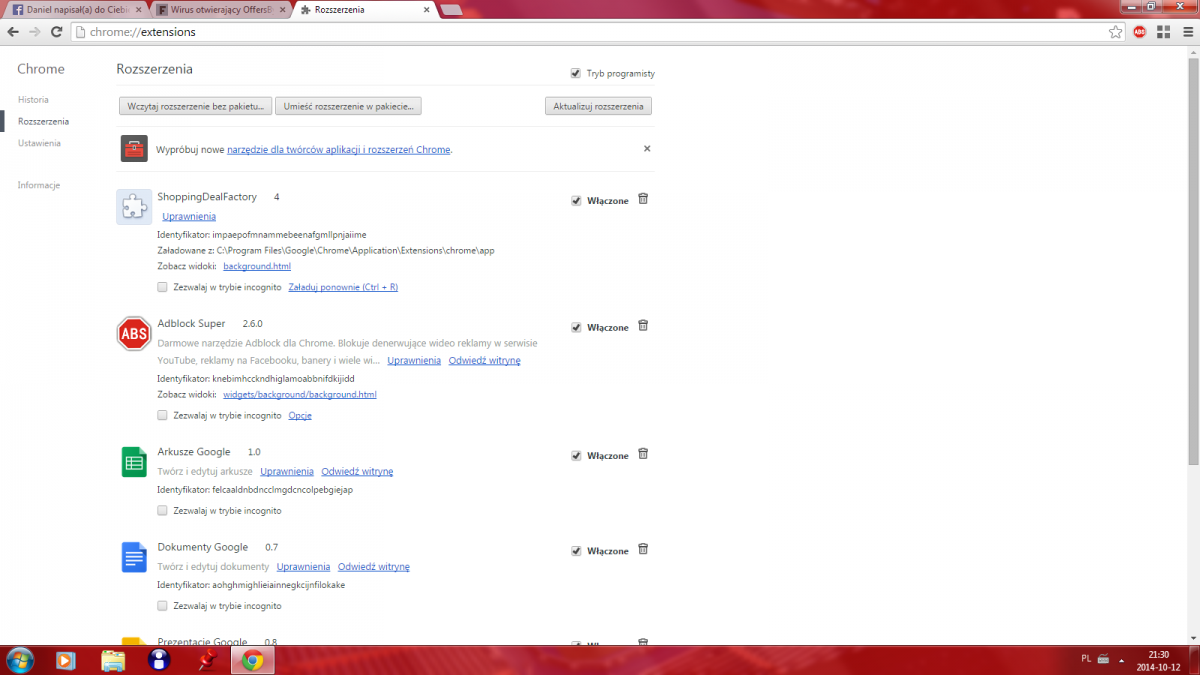Viewport: 1200px width, 675px height.
Task: Open Windows Explorer from the taskbar
Action: tap(113, 660)
